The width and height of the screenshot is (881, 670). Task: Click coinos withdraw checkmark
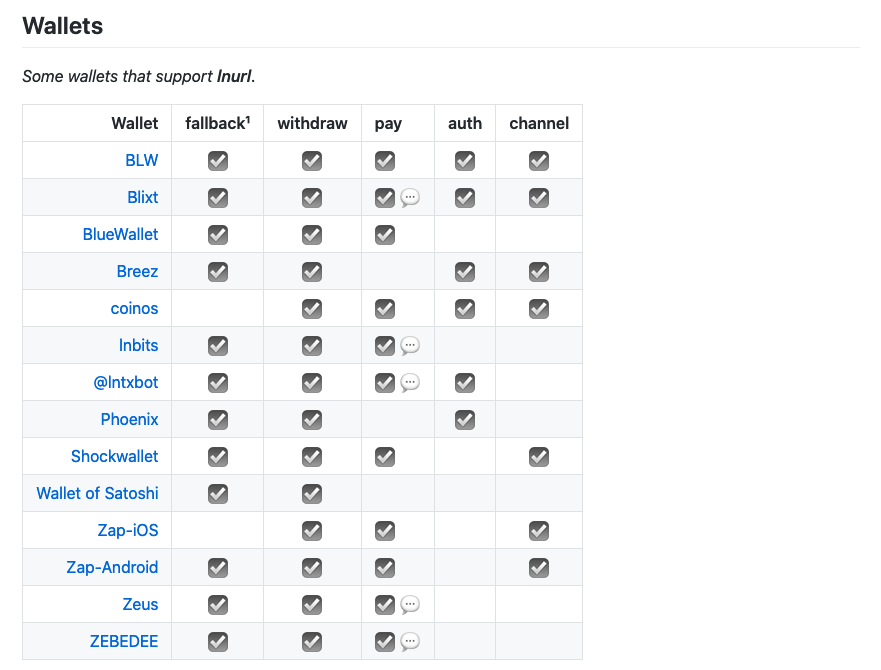tap(312, 309)
